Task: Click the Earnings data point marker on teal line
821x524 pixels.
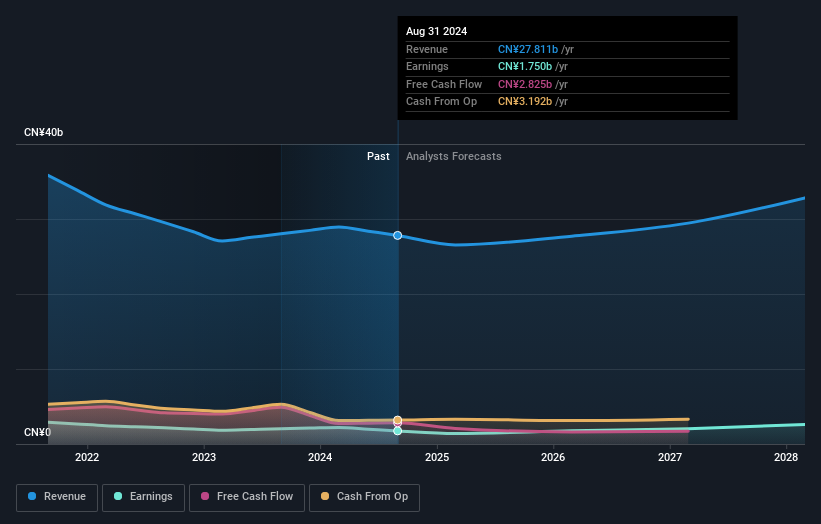Action: [397, 431]
